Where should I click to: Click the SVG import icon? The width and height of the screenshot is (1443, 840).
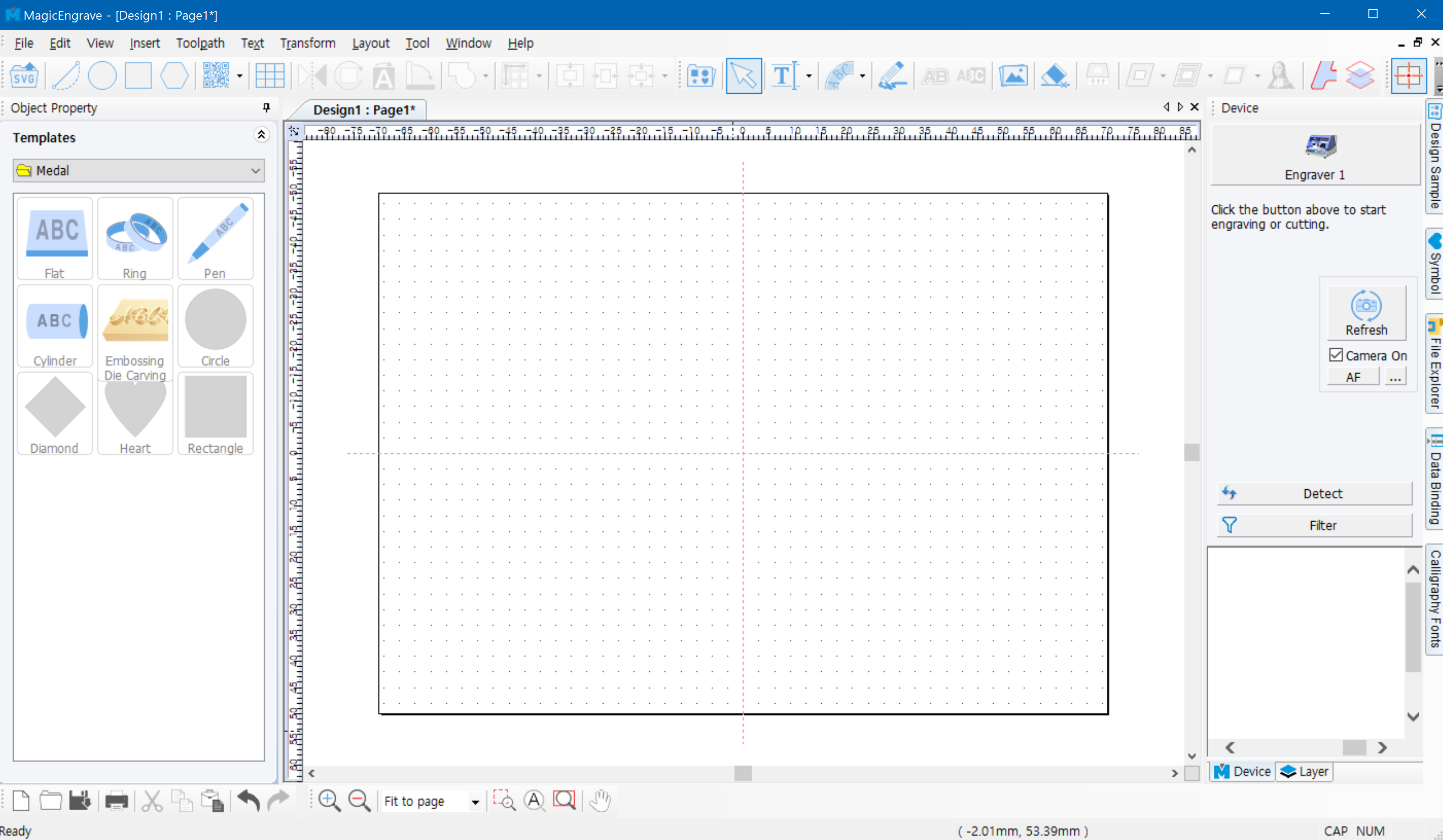(24, 75)
